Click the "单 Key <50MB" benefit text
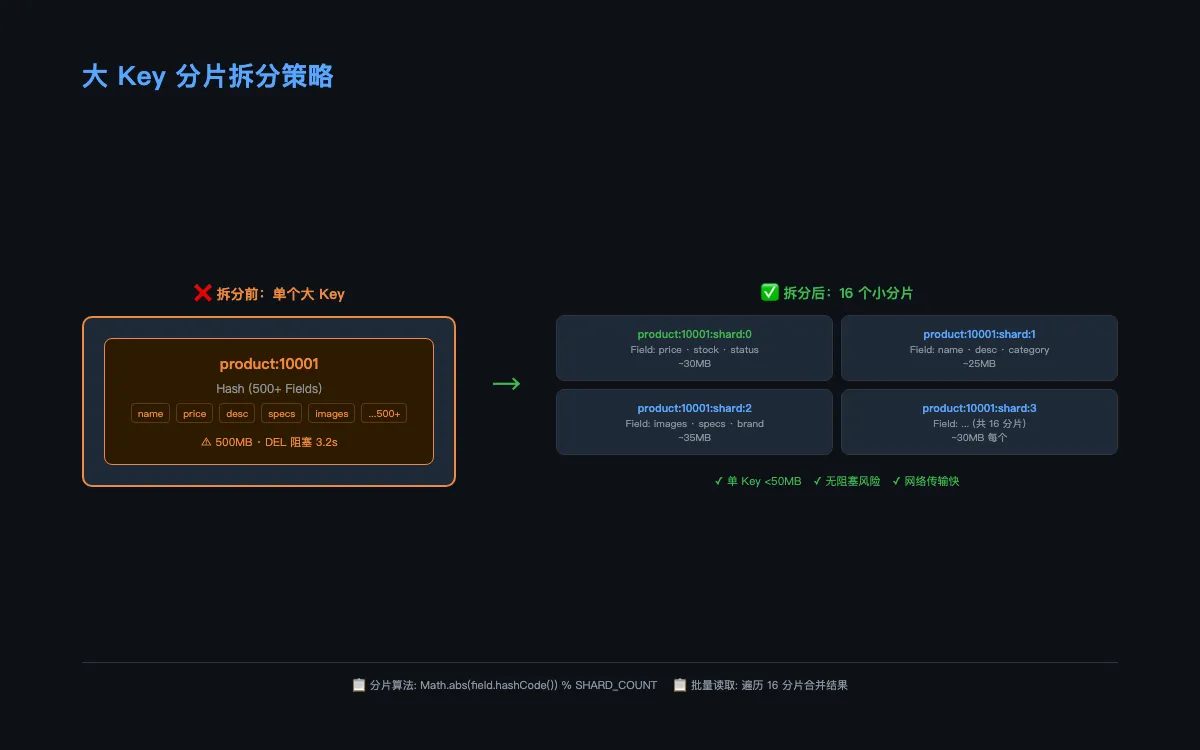Screen dimensions: 1200x750 coord(764,481)
